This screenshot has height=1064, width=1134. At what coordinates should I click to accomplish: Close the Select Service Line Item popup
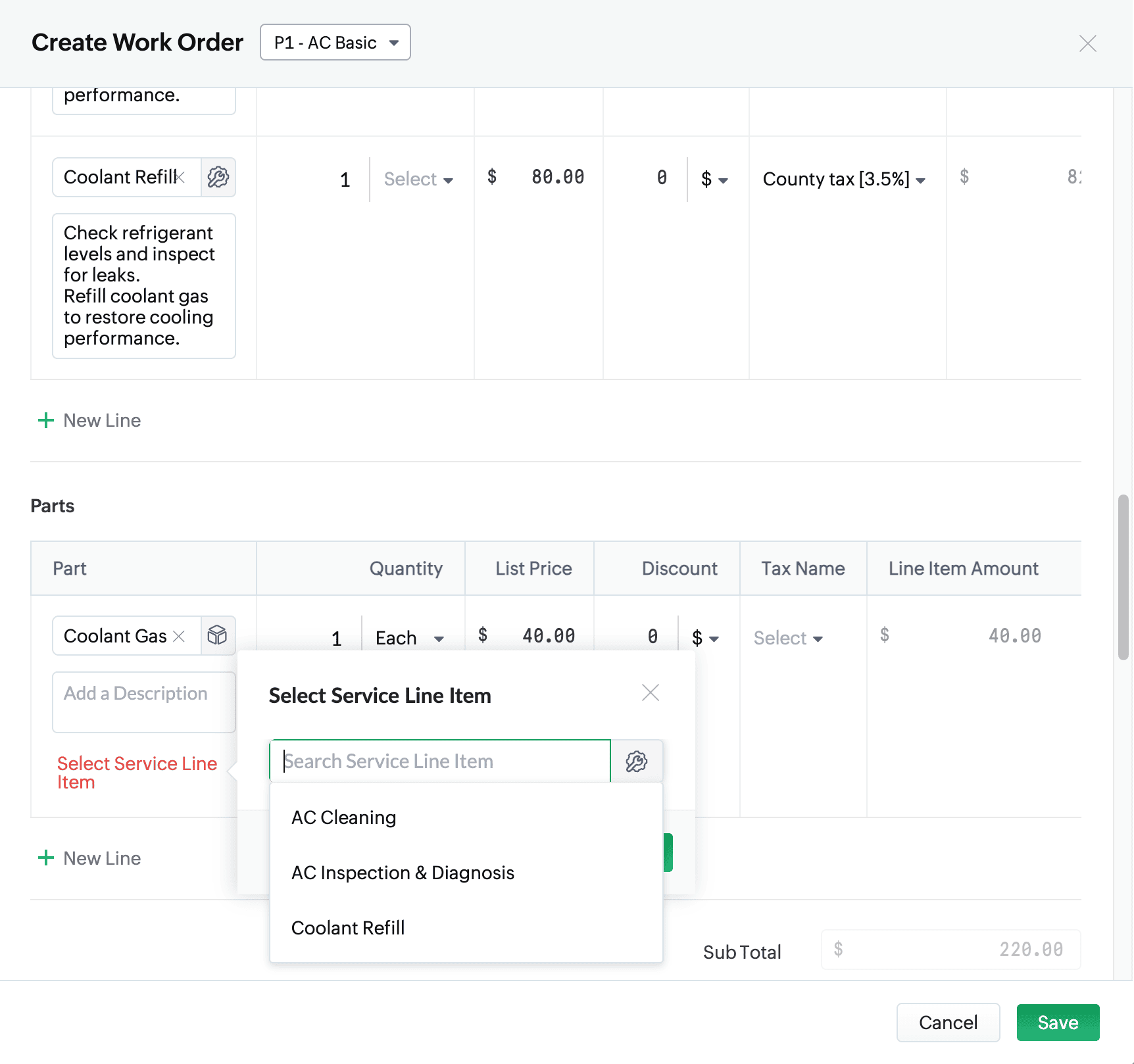click(651, 692)
